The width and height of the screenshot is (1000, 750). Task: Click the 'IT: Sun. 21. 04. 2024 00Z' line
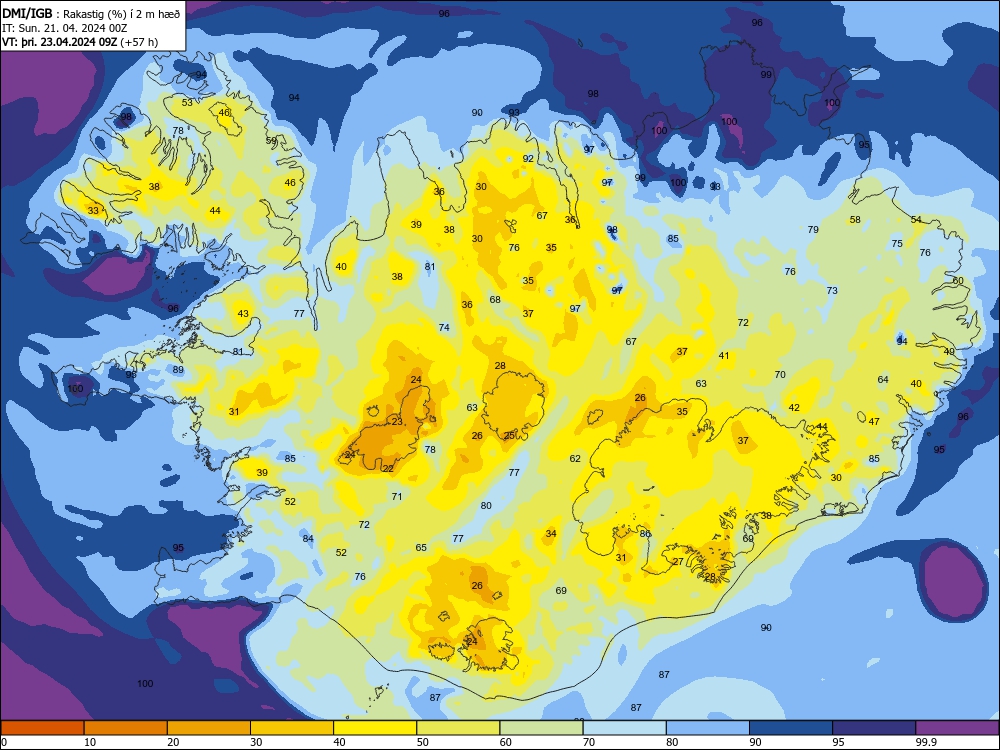pyautogui.click(x=64, y=28)
